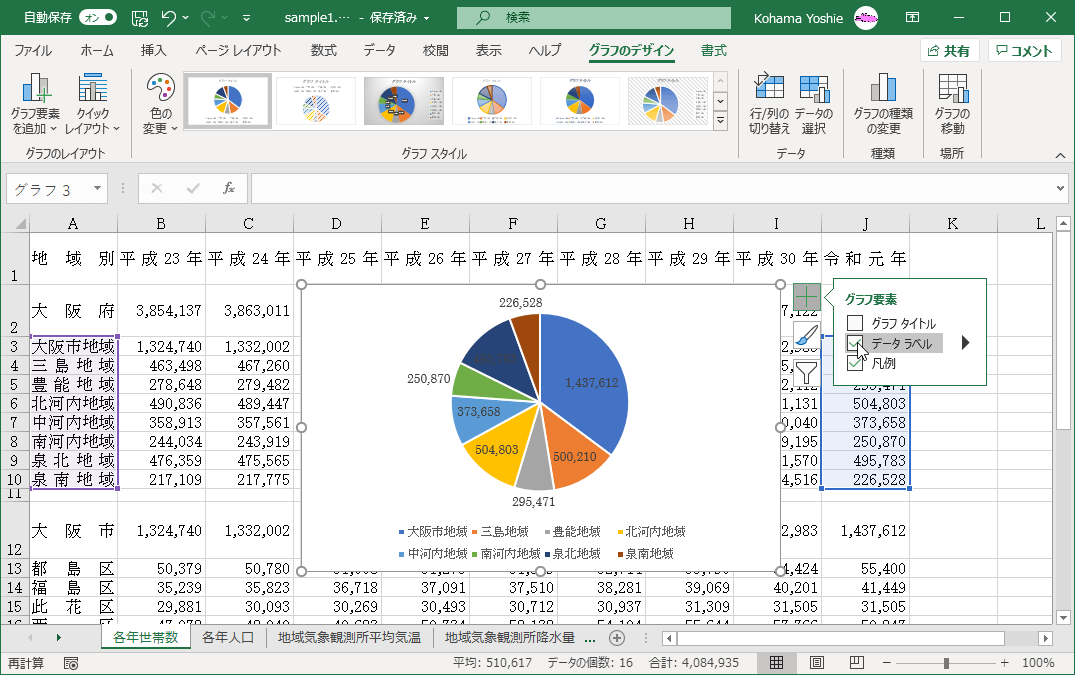Uncheck the Data Labels (データラベル) checkbox
Screen dimensions: 1075x675
point(854,343)
